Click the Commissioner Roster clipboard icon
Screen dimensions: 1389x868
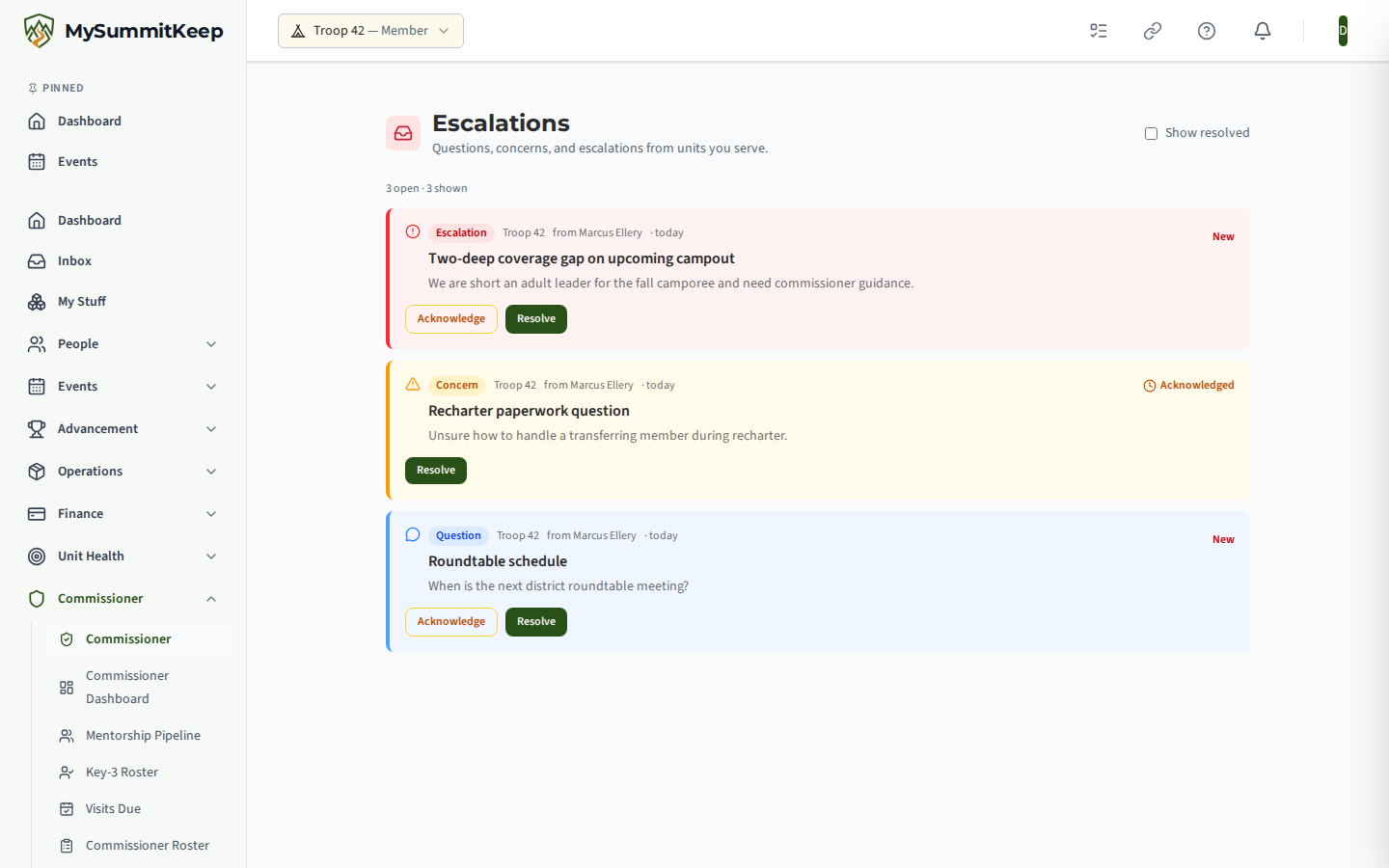point(67,846)
